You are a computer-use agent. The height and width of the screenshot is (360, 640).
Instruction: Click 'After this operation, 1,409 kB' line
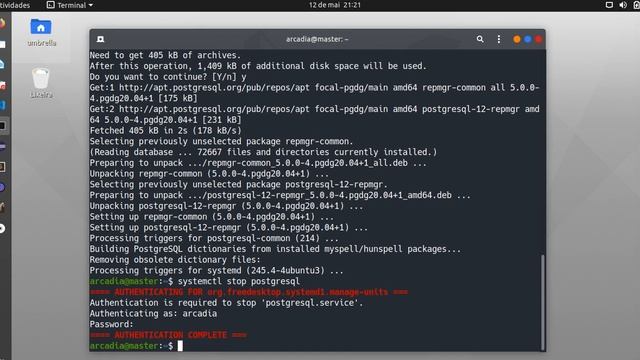pos(258,66)
